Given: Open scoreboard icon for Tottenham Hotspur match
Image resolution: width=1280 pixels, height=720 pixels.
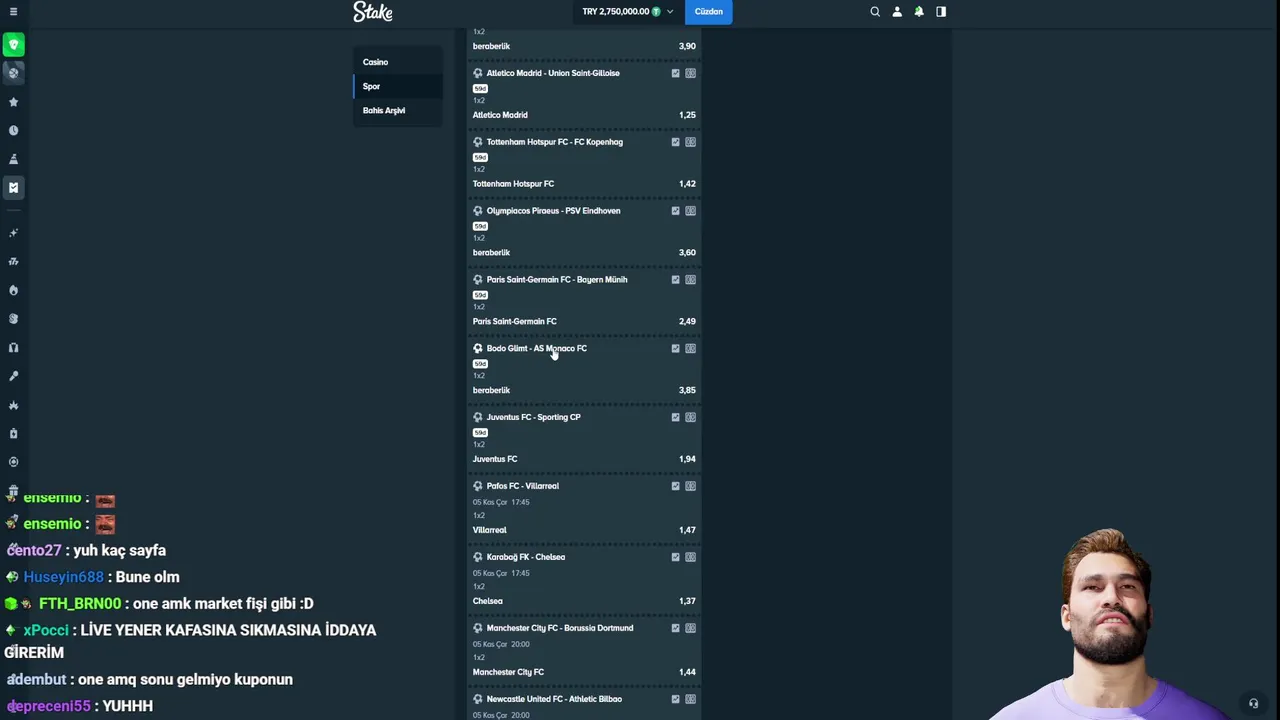Looking at the screenshot, I should pos(690,142).
